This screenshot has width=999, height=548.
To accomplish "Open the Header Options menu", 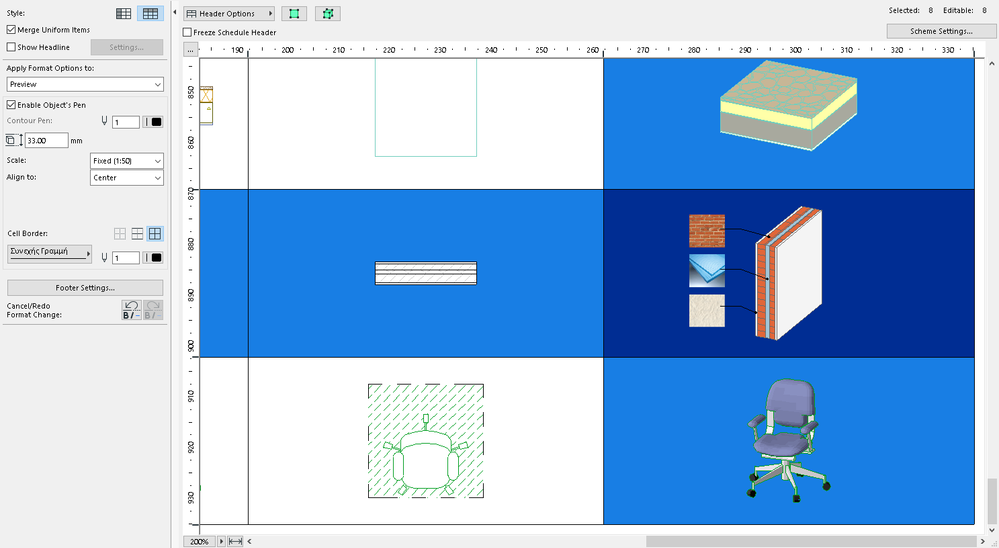I will [x=229, y=14].
